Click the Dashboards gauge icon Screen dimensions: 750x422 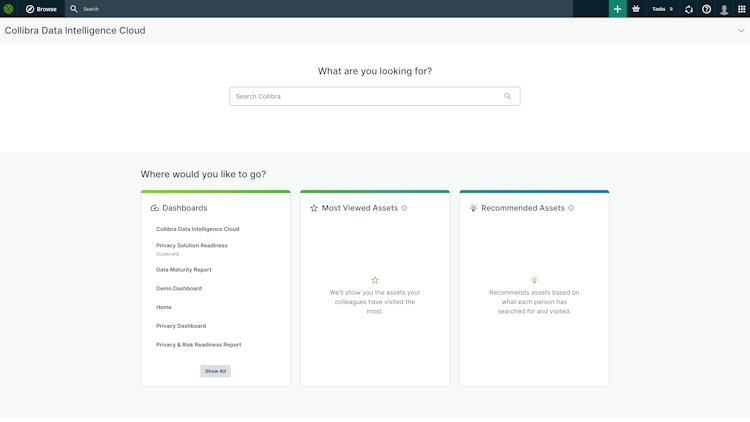pos(154,208)
